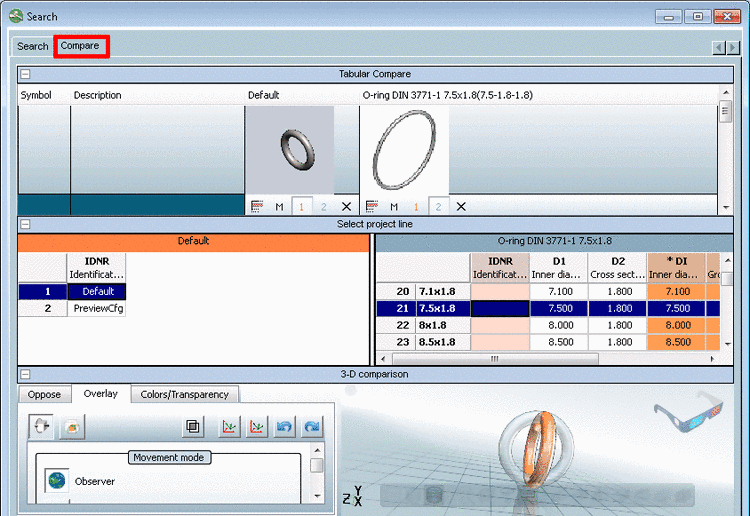750x516 pixels.
Task: Click the O-ring table scroll down arrow
Action: coord(728,344)
